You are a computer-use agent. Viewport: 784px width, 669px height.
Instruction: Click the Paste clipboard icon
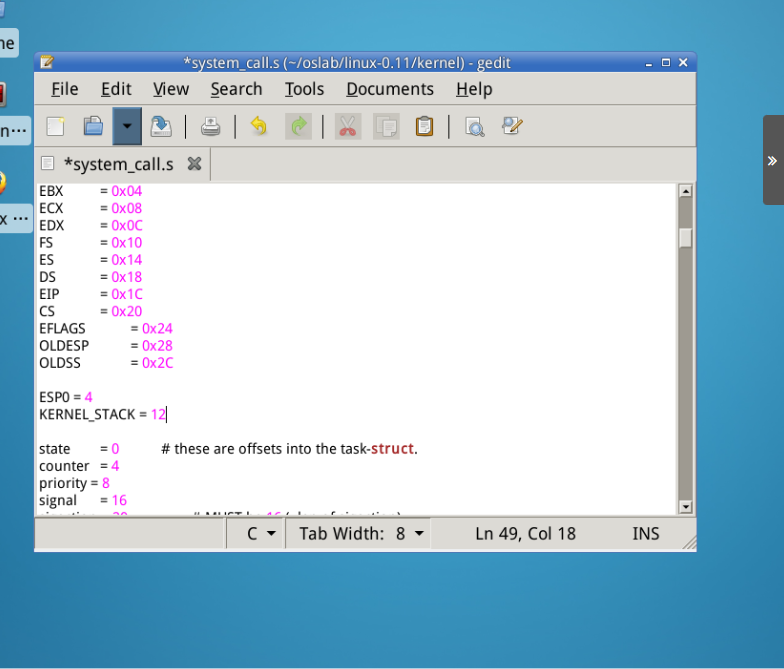point(424,127)
